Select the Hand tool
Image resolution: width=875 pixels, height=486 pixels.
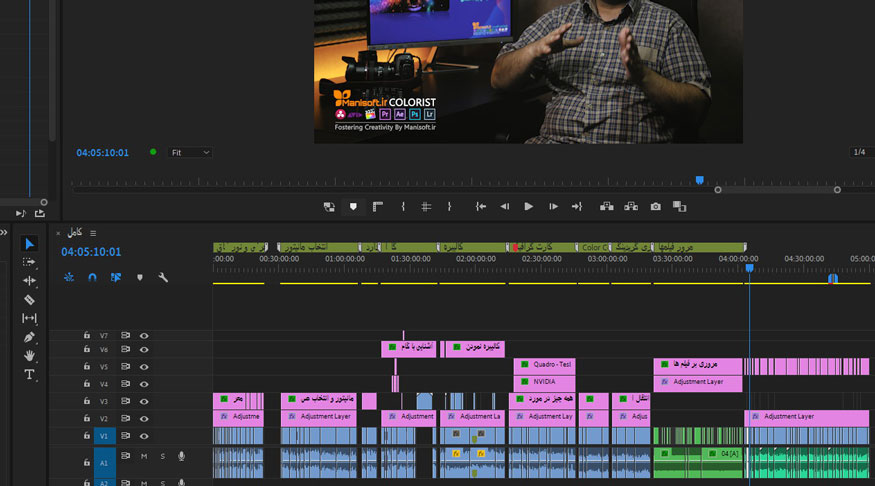coord(29,355)
